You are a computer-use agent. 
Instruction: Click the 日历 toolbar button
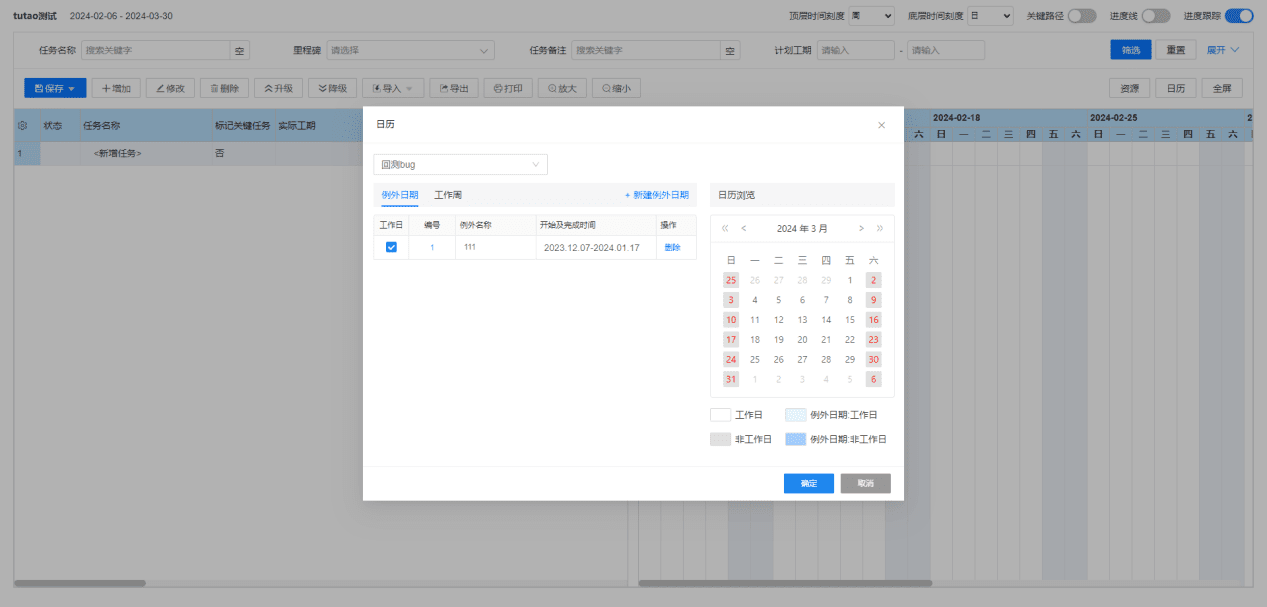pyautogui.click(x=1176, y=88)
